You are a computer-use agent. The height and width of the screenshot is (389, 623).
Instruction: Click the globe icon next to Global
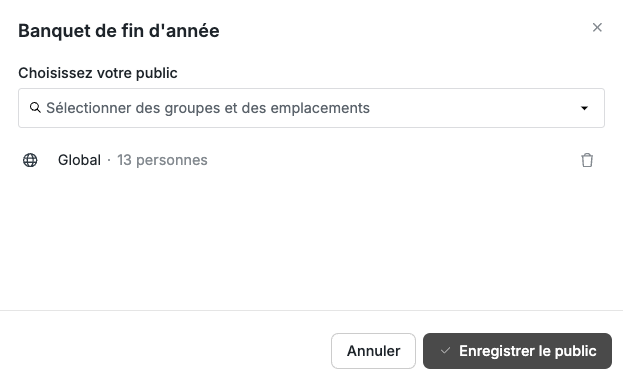point(30,160)
